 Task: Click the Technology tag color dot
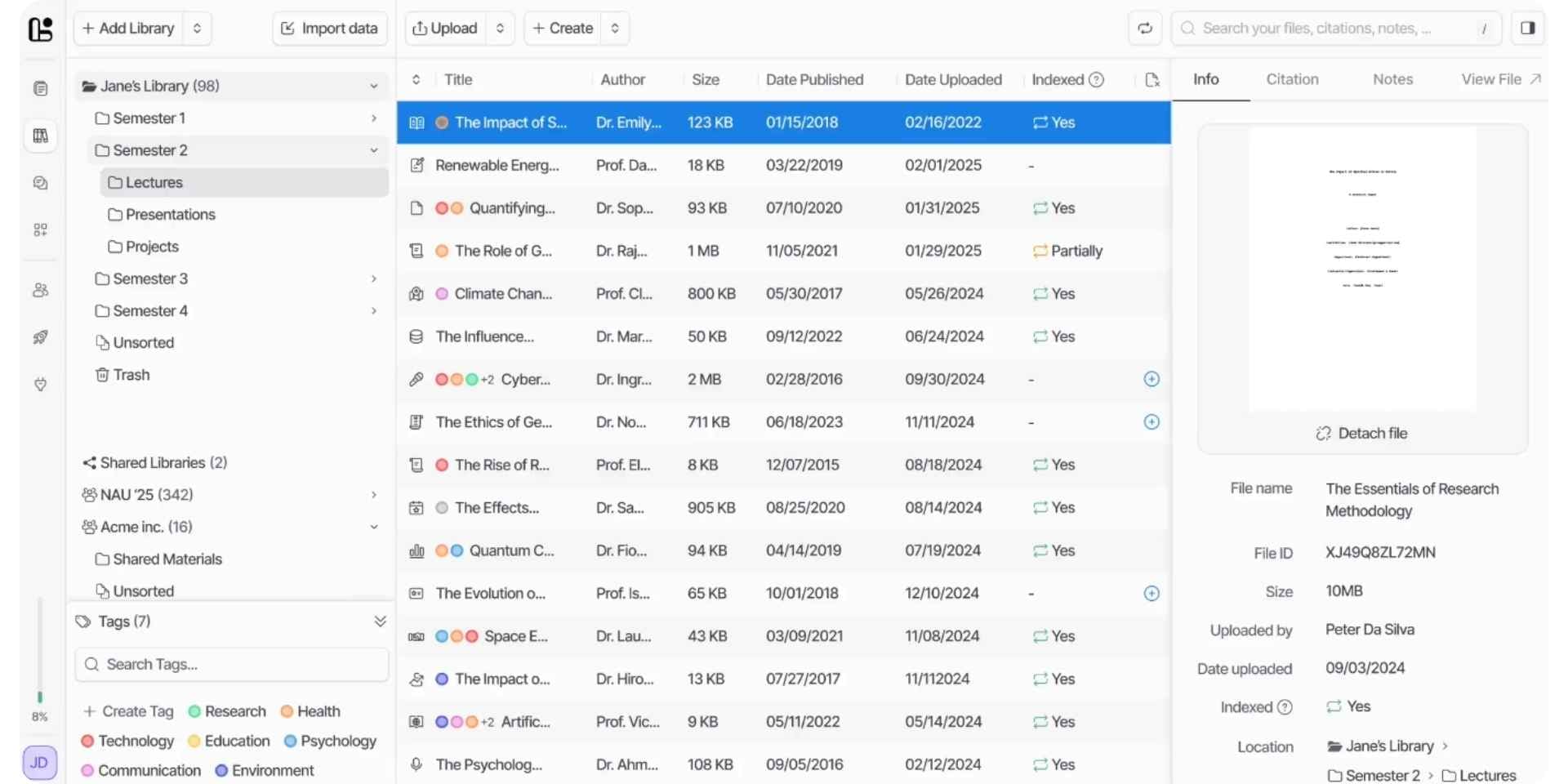(x=87, y=742)
